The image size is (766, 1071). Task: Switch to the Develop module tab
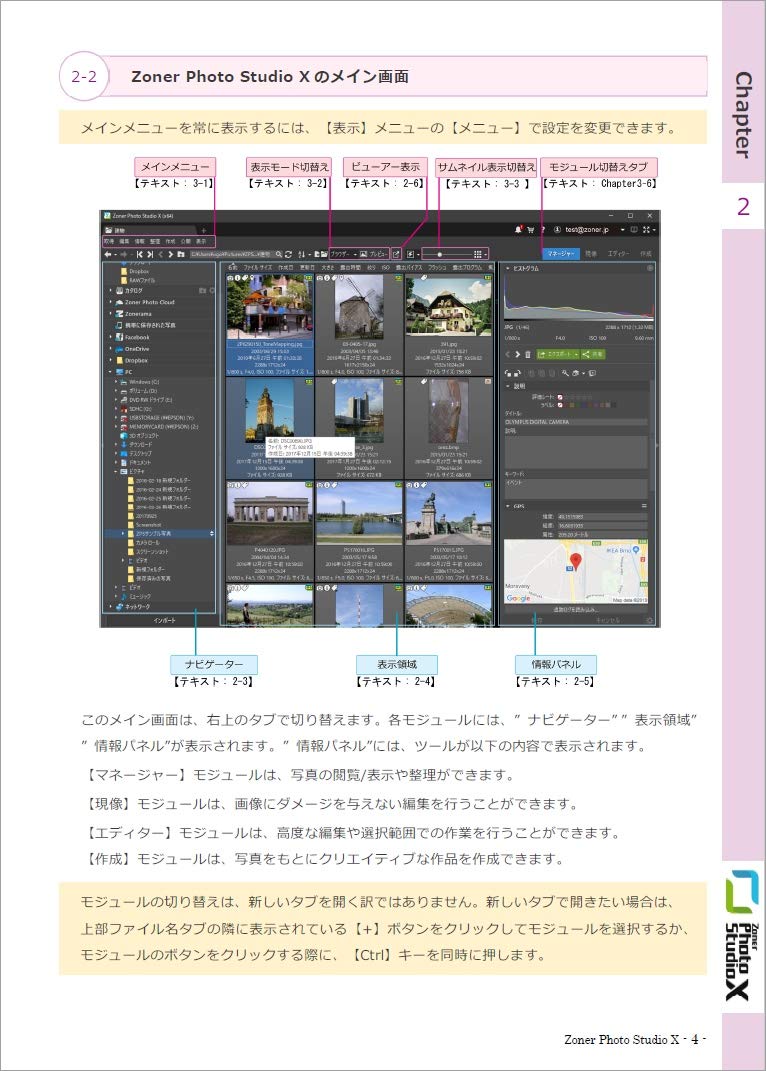(591, 253)
